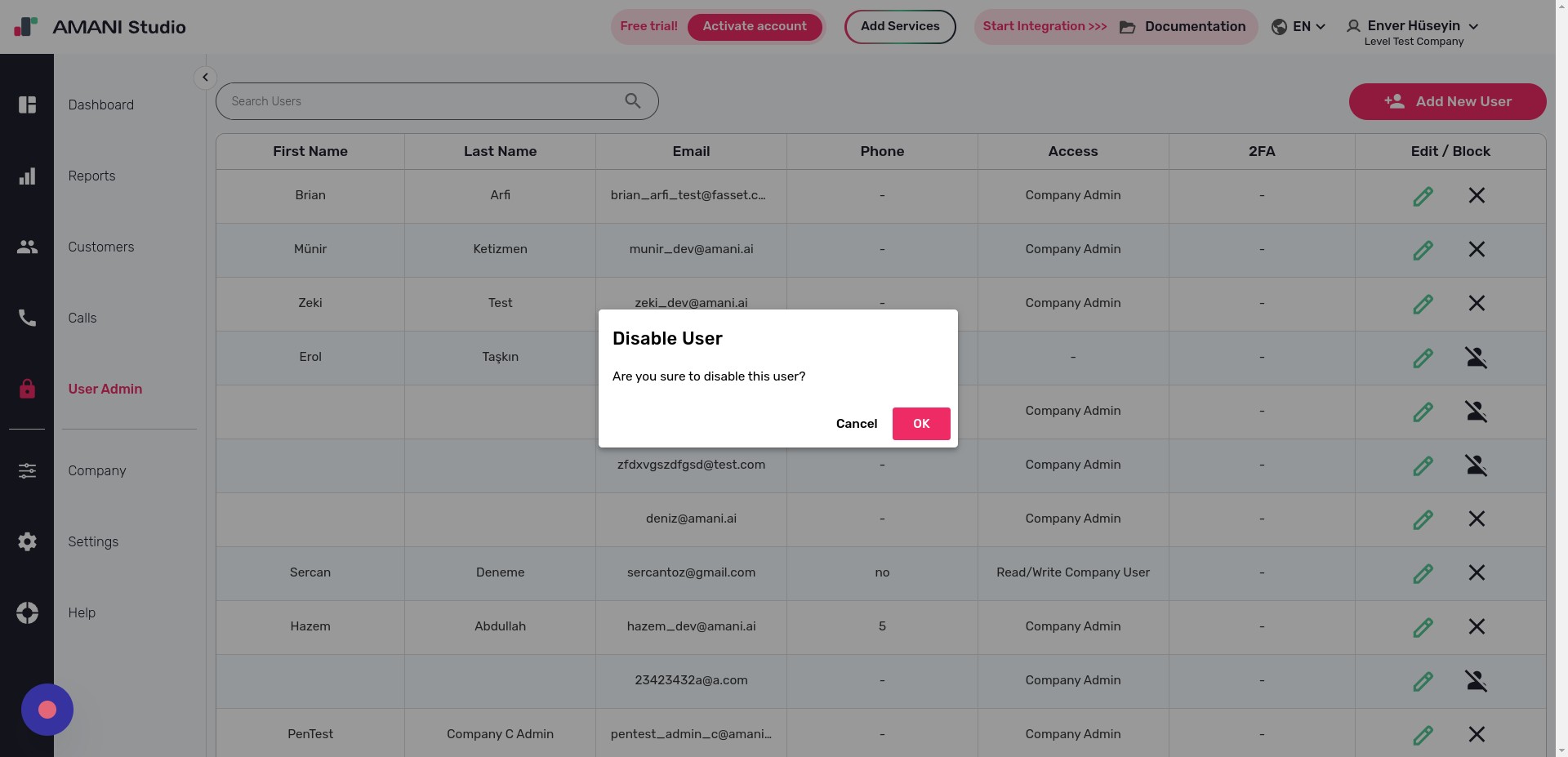1568x757 pixels.
Task: Open the Dashboard sidebar icon
Action: 27,105
